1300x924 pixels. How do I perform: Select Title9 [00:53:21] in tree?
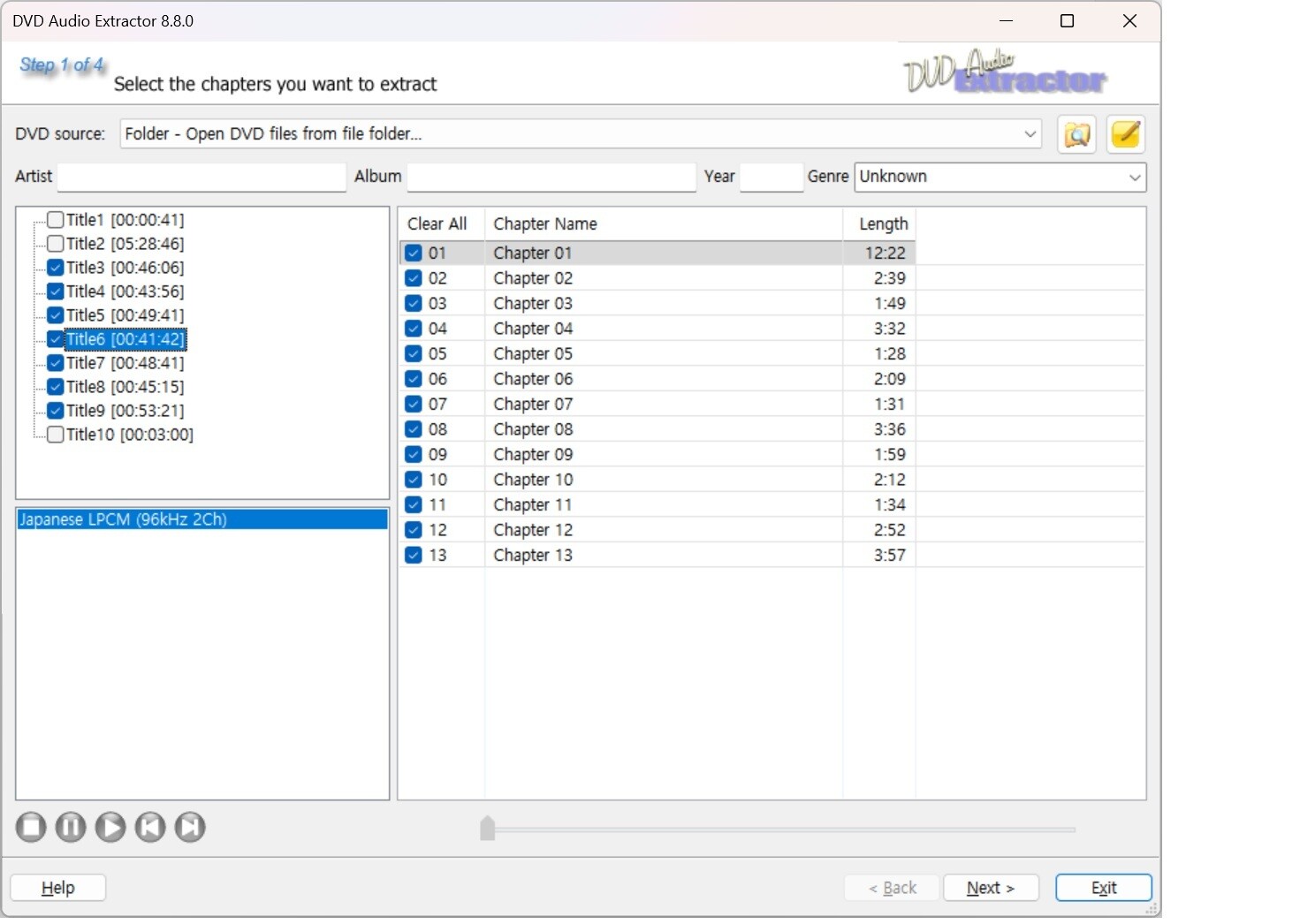pos(125,411)
